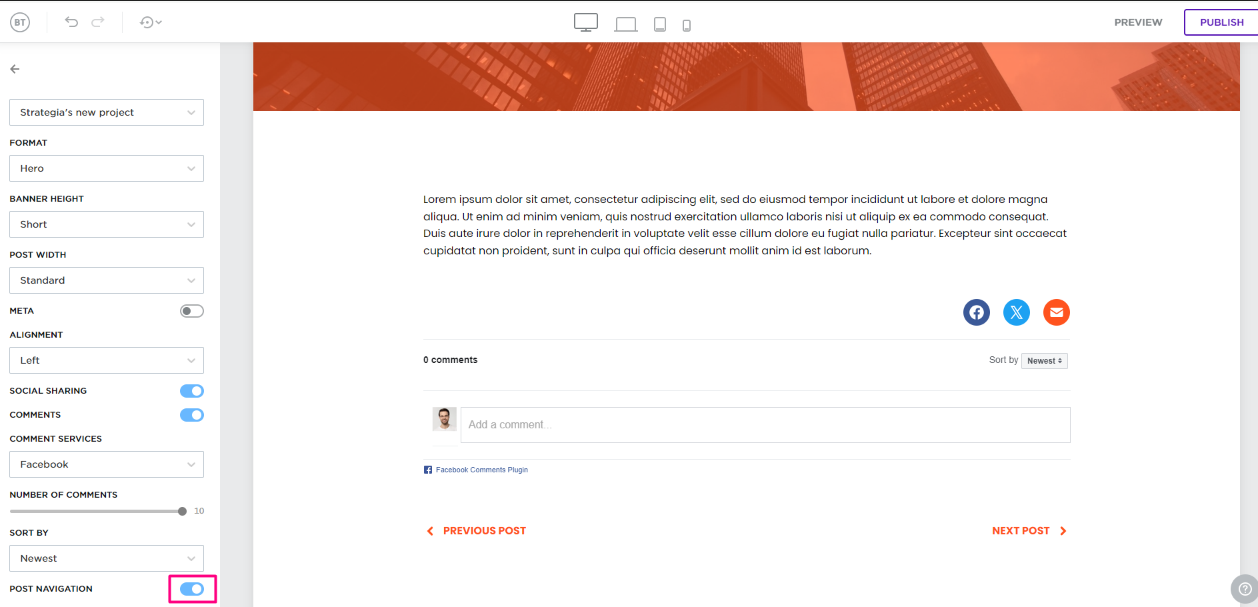Viewport: 1258px width, 607px height.
Task: Switch to laptop preview mode
Action: 626,24
